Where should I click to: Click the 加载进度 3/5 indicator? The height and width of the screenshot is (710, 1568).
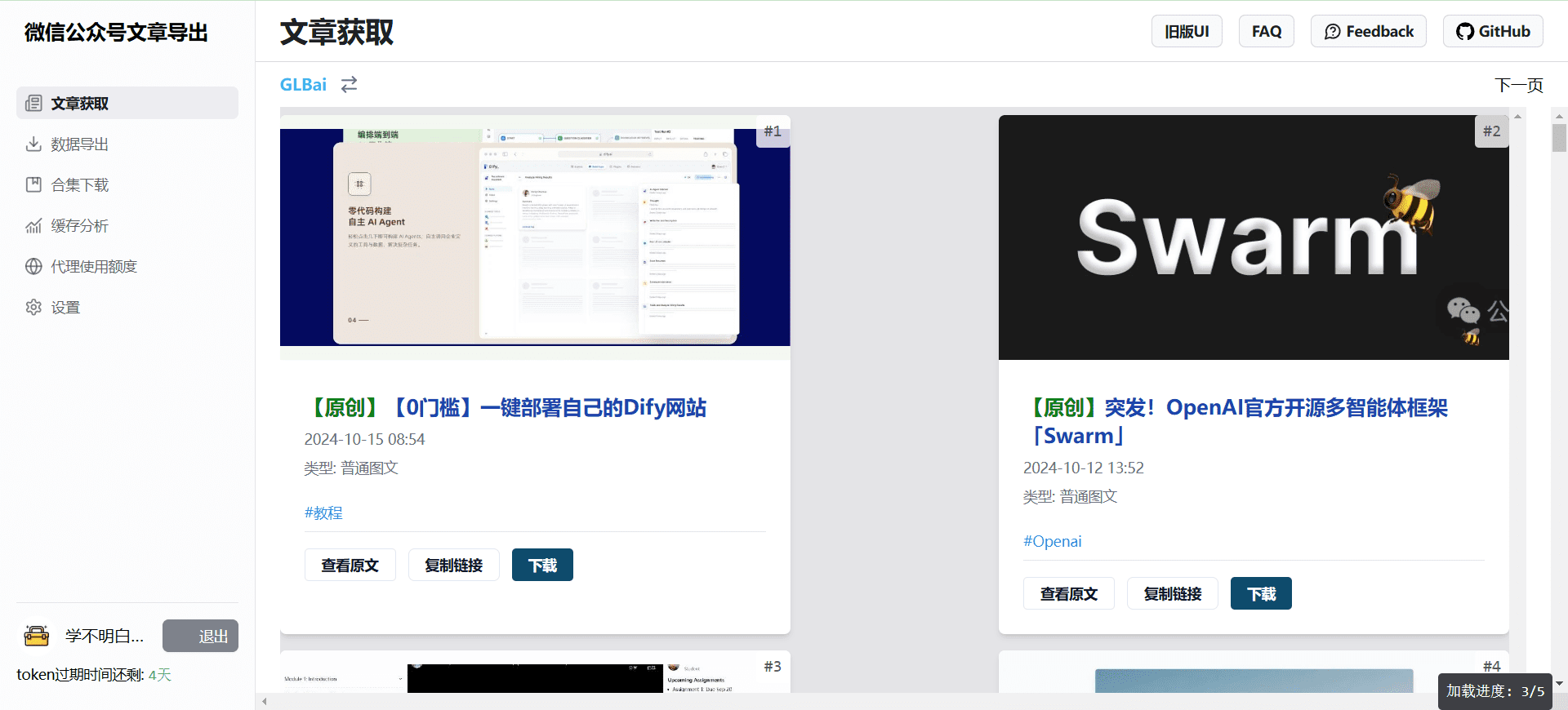pos(1494,691)
